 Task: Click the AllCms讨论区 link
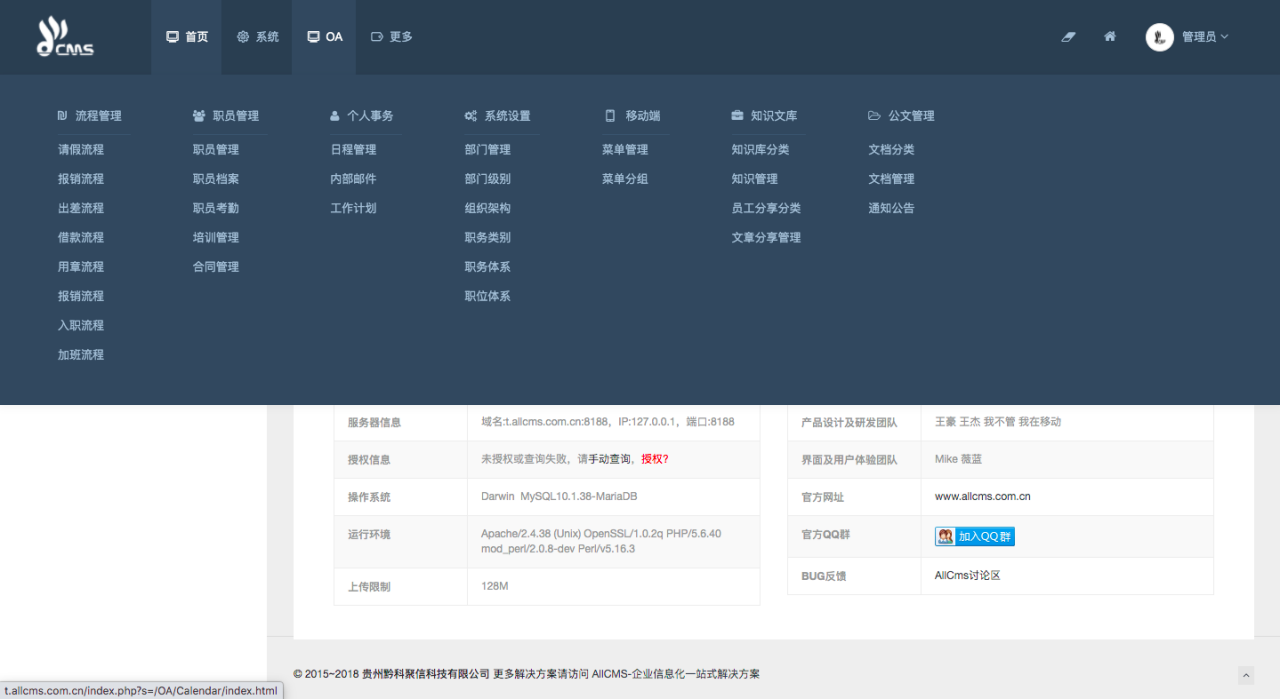coord(967,576)
